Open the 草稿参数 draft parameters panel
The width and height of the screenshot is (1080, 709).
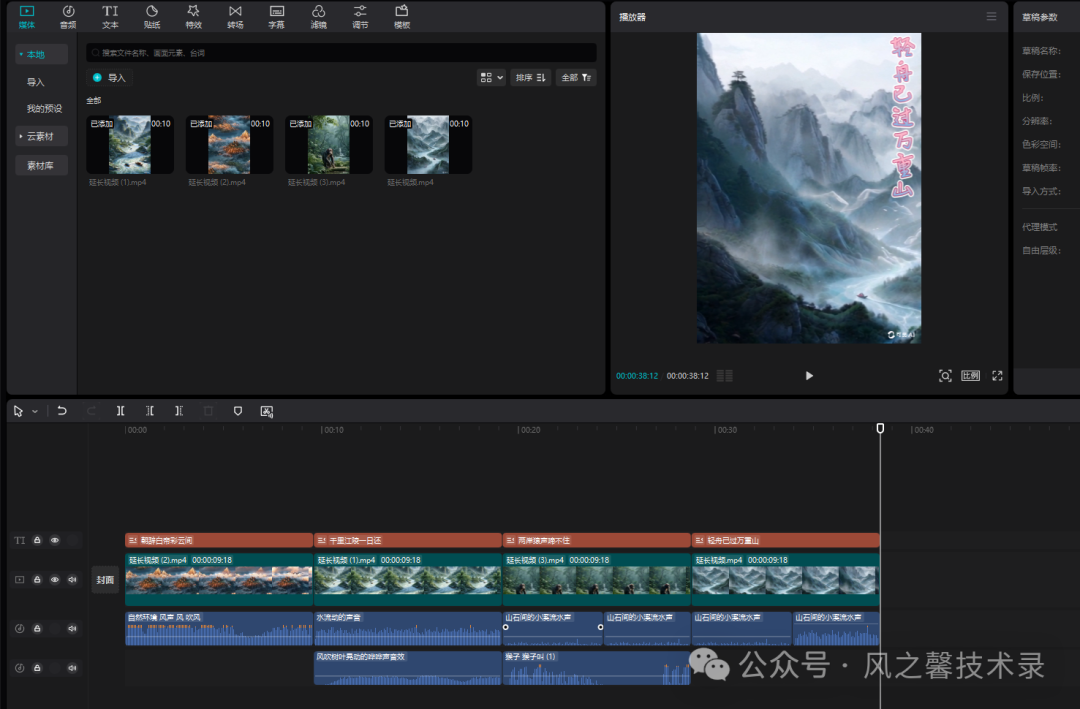click(x=1039, y=17)
